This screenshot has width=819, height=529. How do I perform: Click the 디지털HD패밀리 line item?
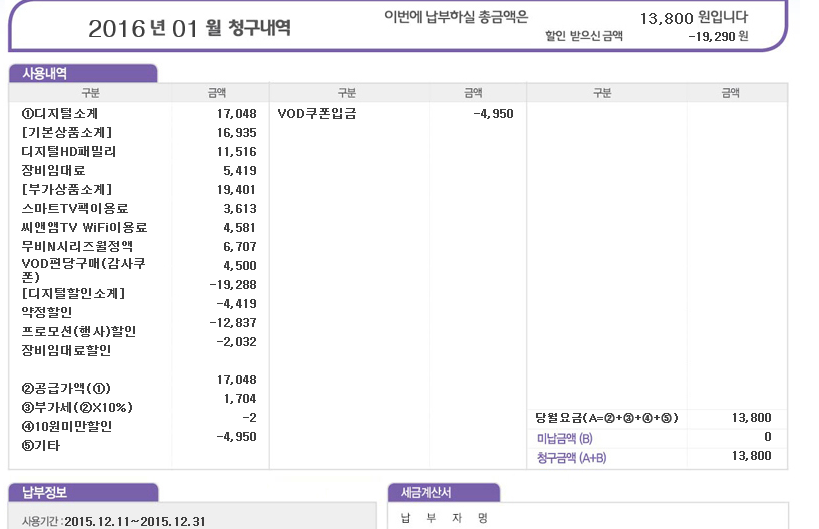[x=68, y=152]
